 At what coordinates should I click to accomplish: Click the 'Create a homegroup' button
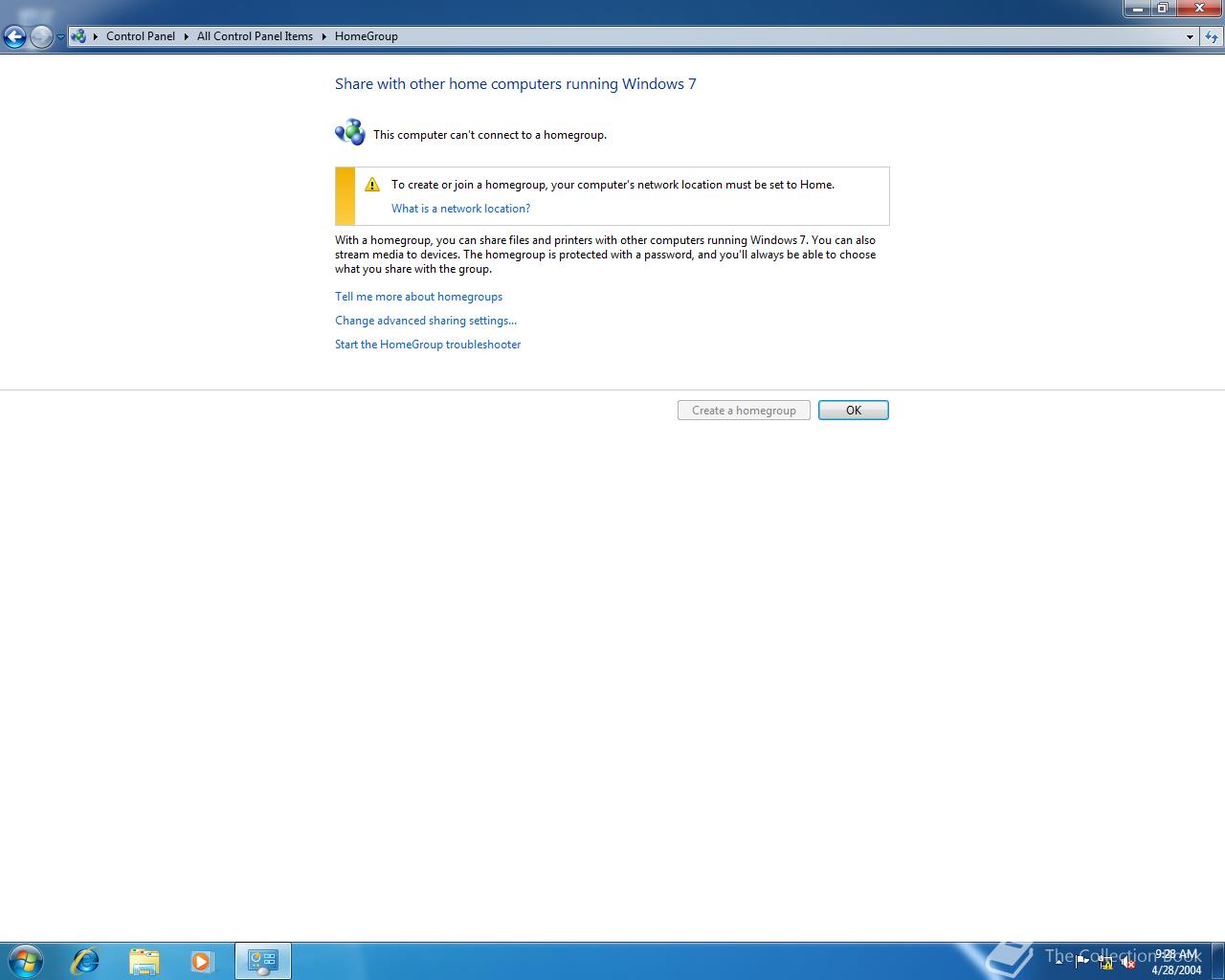pos(744,411)
